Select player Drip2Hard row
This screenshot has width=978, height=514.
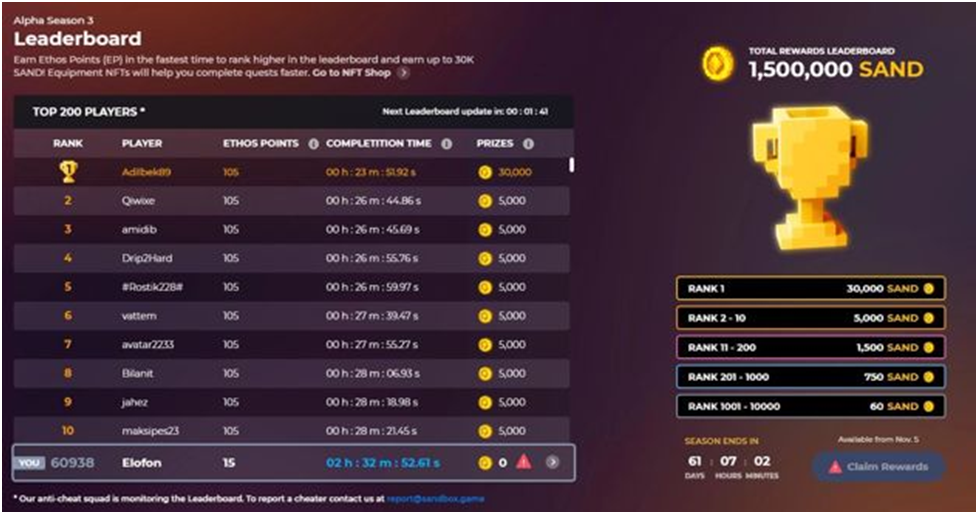[291, 258]
